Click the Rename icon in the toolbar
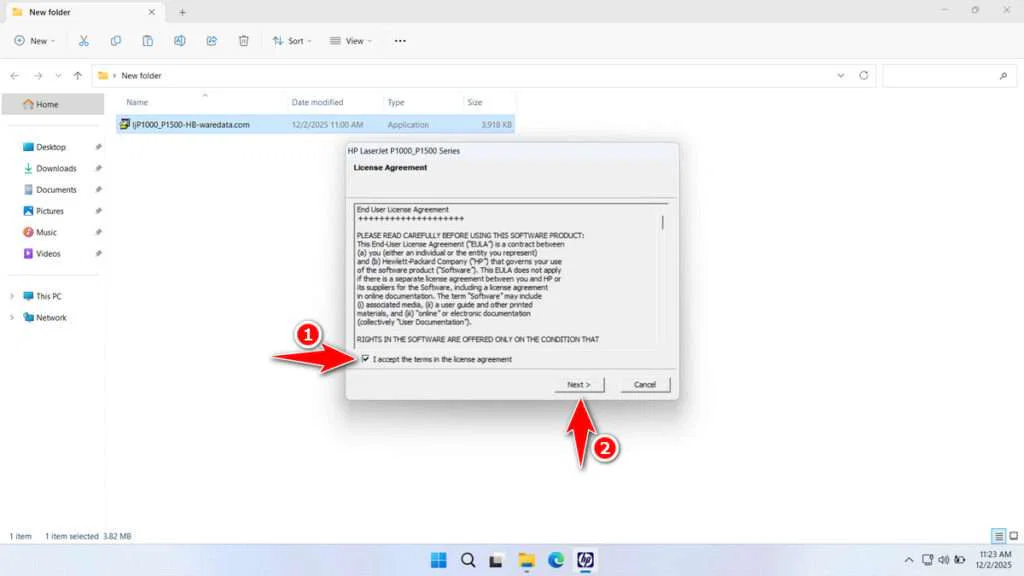The image size is (1024, 576). [180, 40]
